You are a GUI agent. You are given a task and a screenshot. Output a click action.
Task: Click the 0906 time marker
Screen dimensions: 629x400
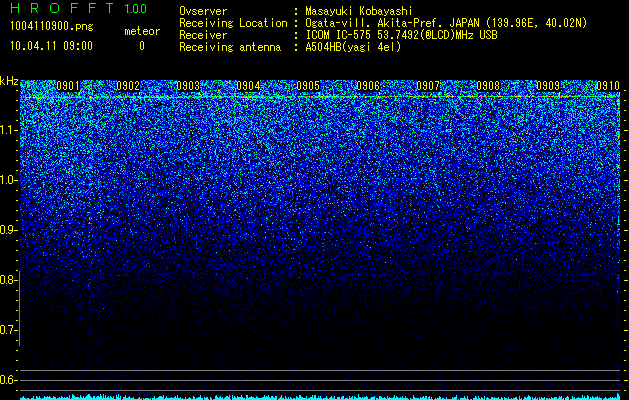click(x=368, y=86)
